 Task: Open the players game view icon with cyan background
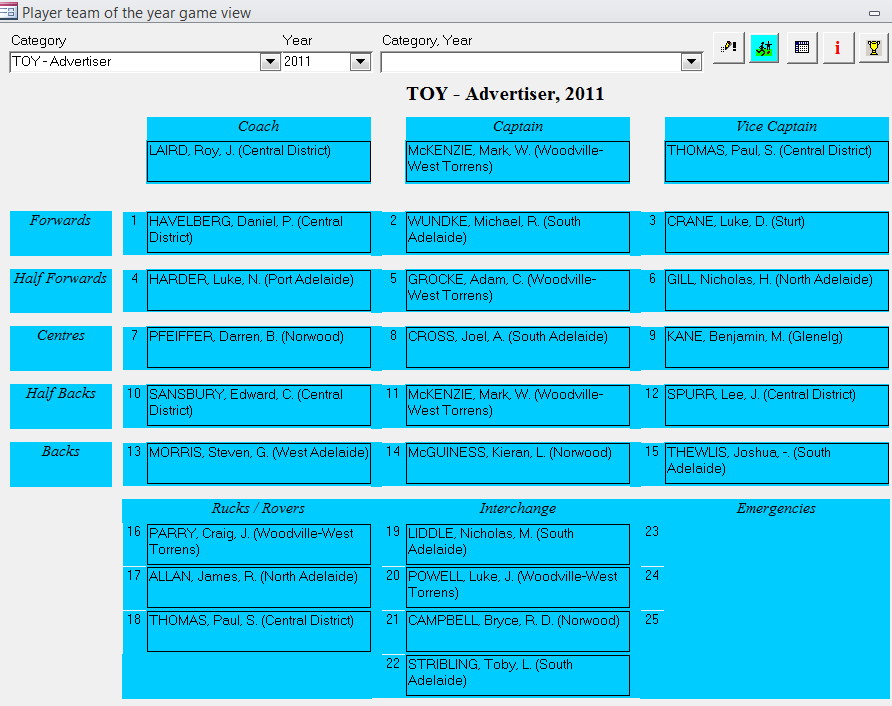tap(764, 48)
